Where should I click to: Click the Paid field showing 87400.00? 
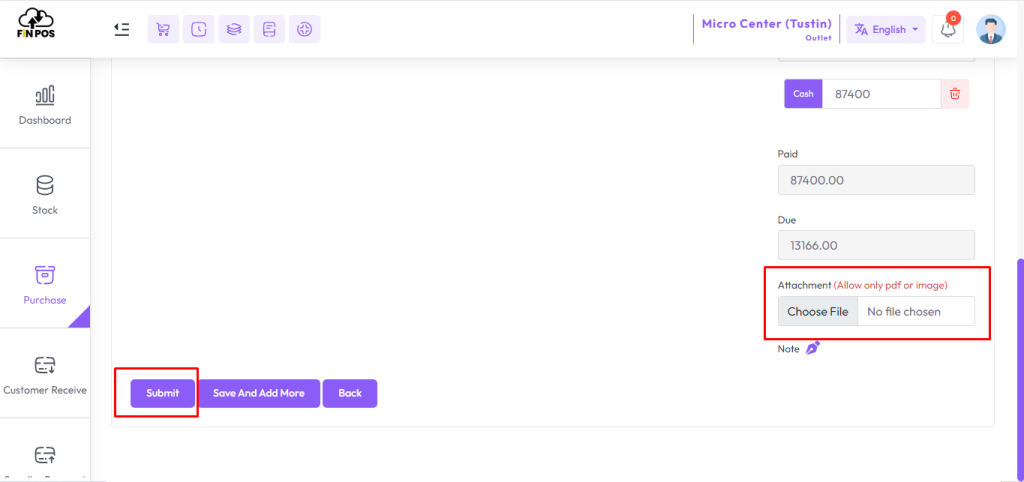pos(876,180)
